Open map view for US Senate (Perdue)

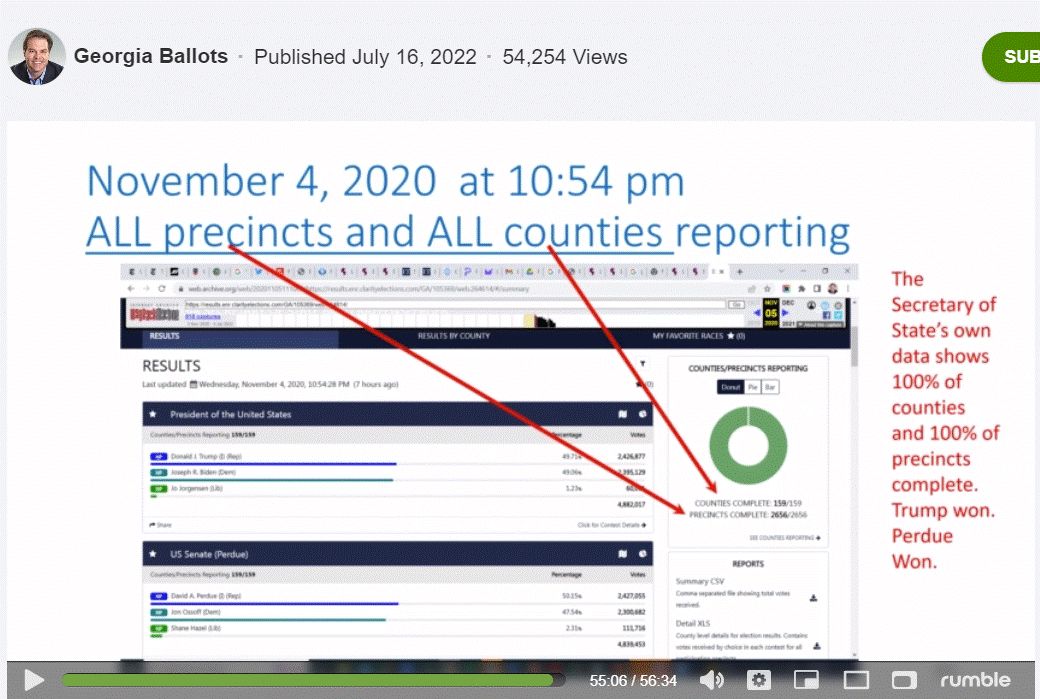(621, 553)
